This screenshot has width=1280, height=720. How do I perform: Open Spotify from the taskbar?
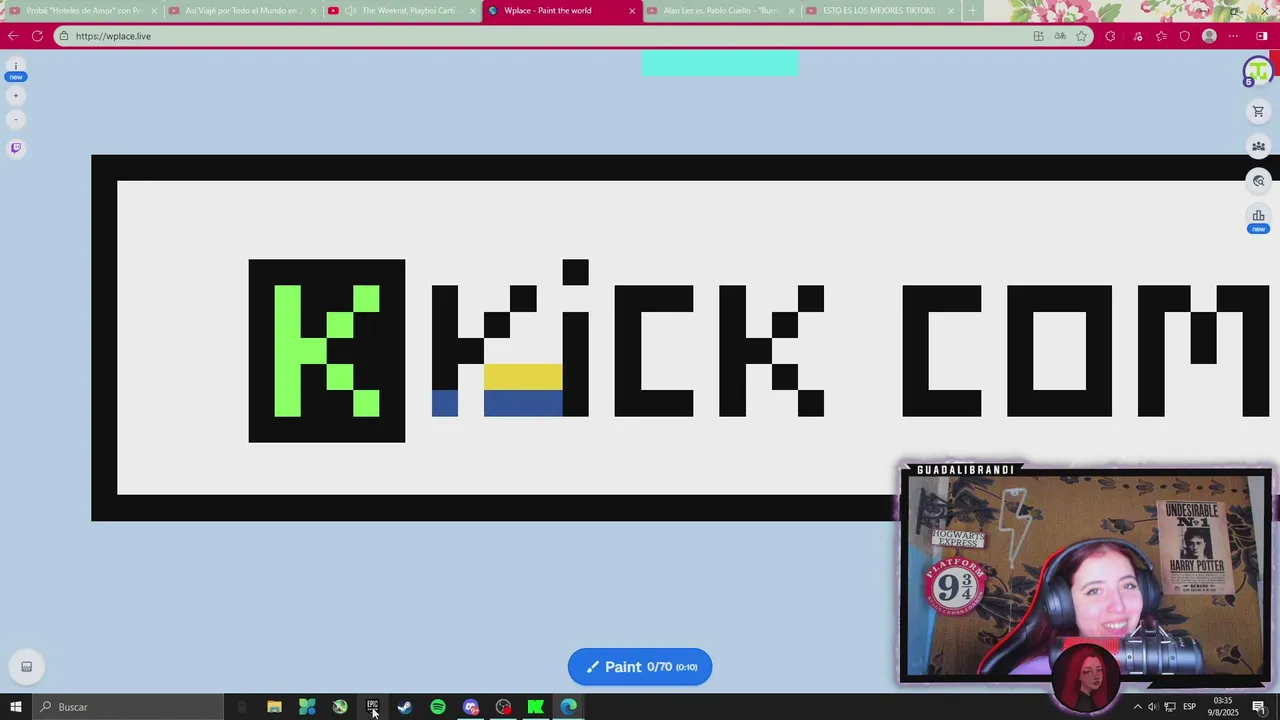[438, 707]
